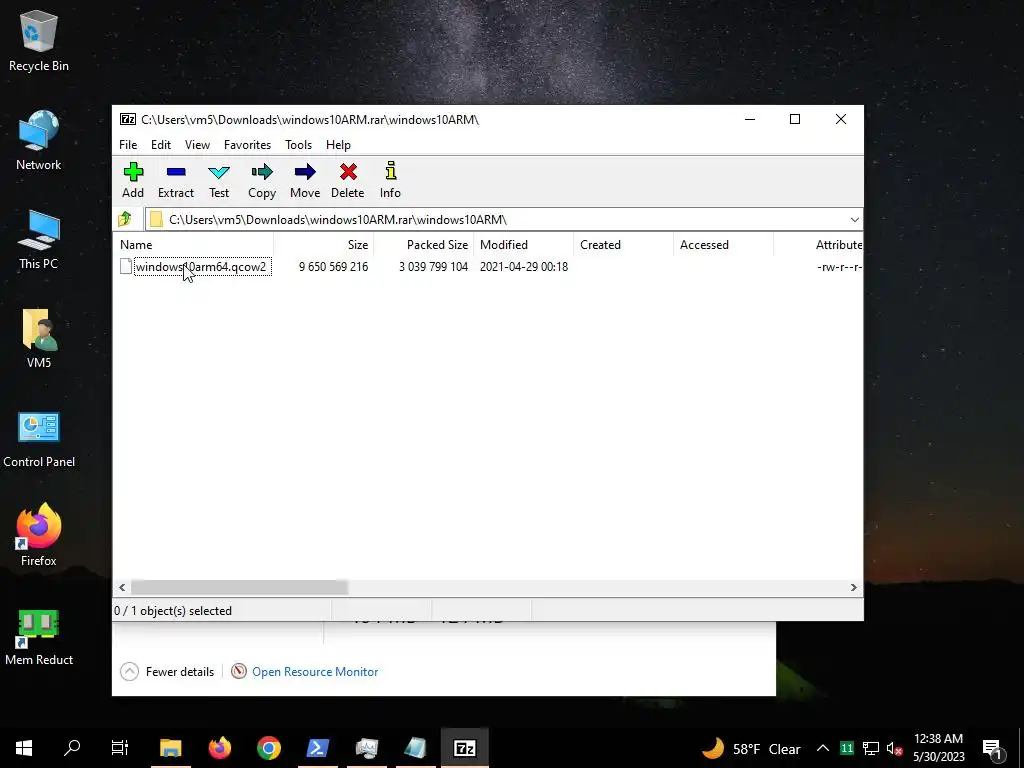This screenshot has height=768, width=1024.
Task: Click the Extract toolbar icon
Action: (x=176, y=180)
